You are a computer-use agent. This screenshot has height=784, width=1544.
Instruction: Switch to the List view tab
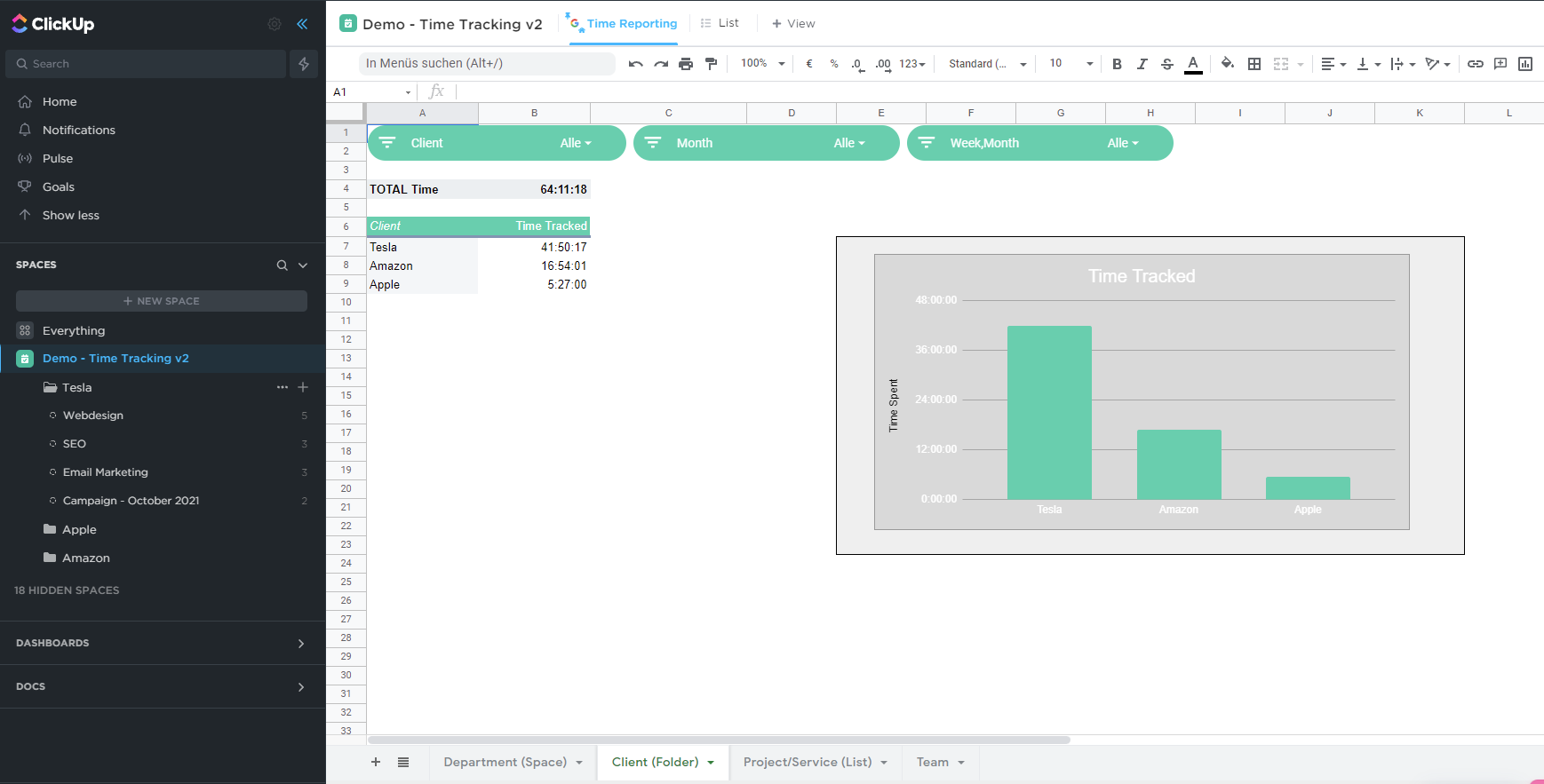[720, 23]
